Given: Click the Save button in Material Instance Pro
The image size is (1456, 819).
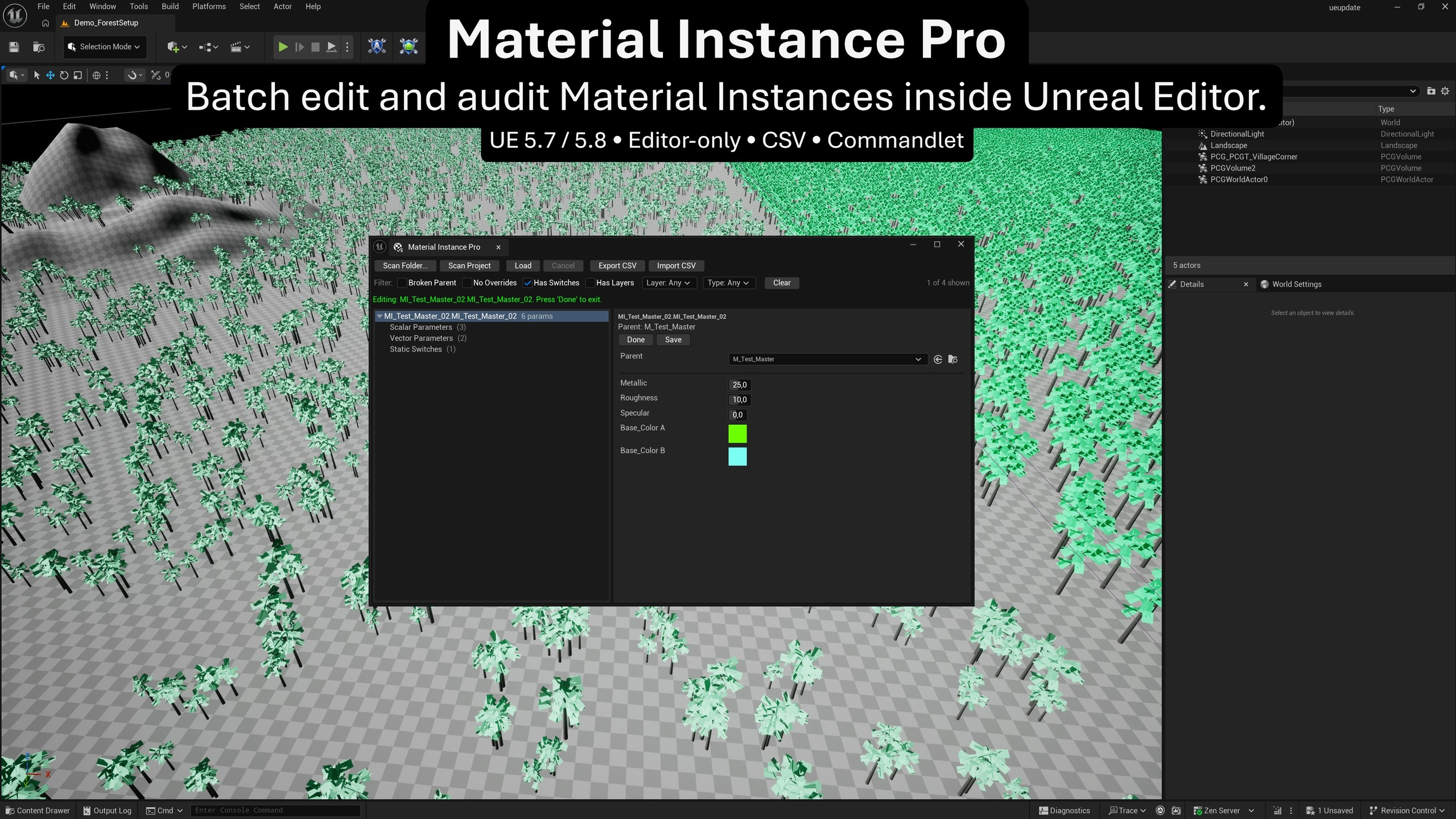Looking at the screenshot, I should point(673,340).
